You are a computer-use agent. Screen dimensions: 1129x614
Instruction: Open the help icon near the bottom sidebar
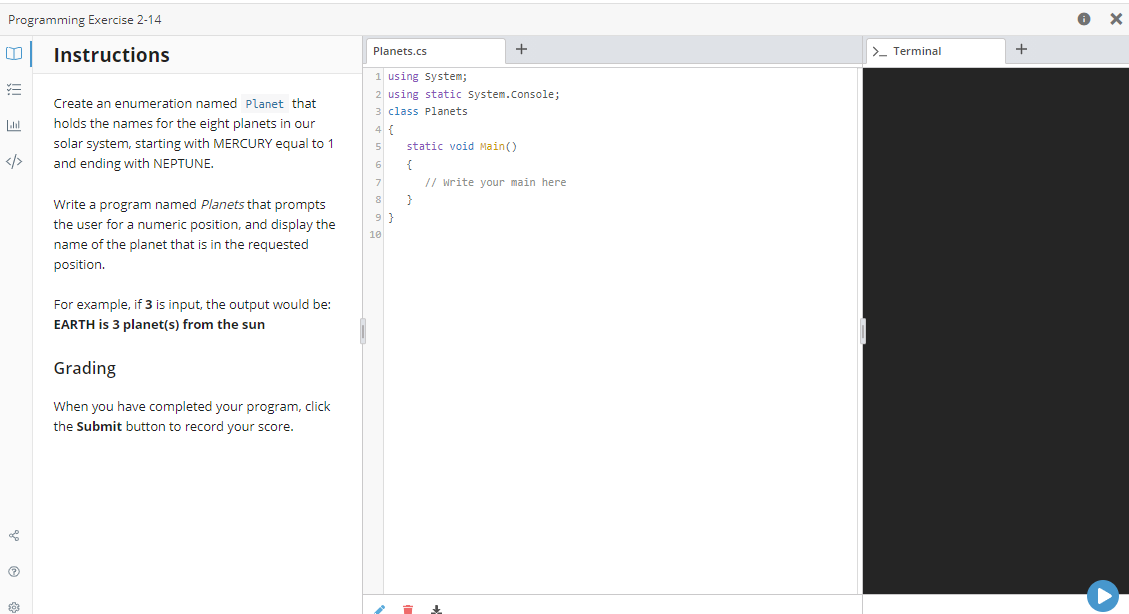(14, 571)
